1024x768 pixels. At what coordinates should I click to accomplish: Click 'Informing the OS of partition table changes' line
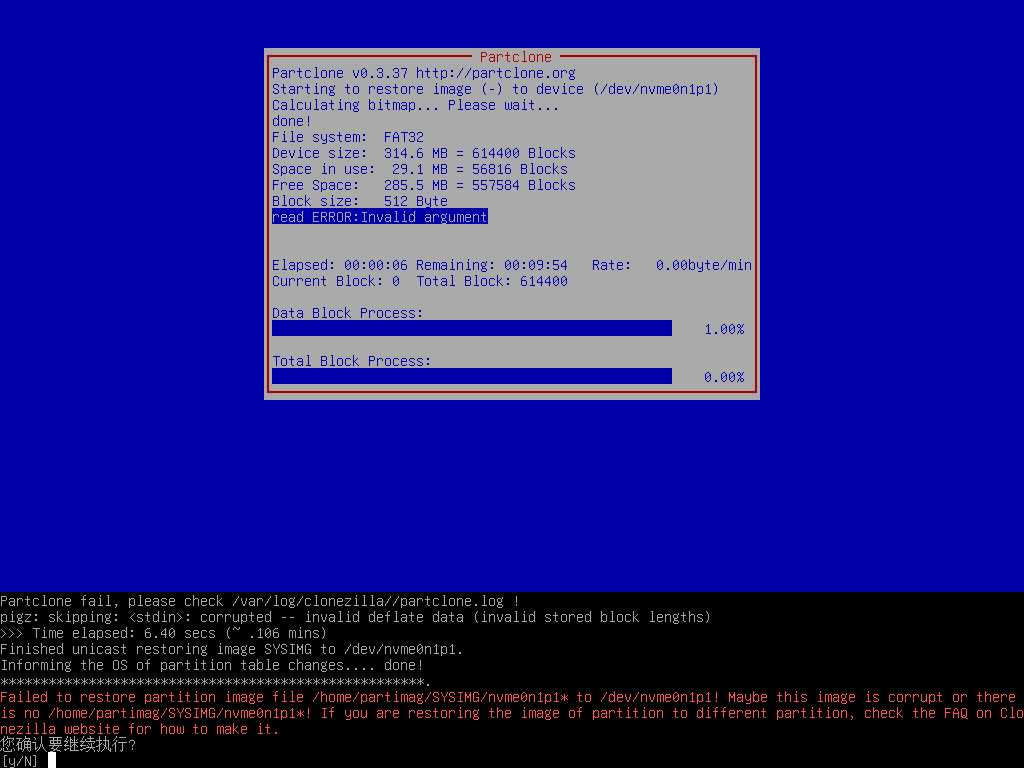click(x=212, y=665)
